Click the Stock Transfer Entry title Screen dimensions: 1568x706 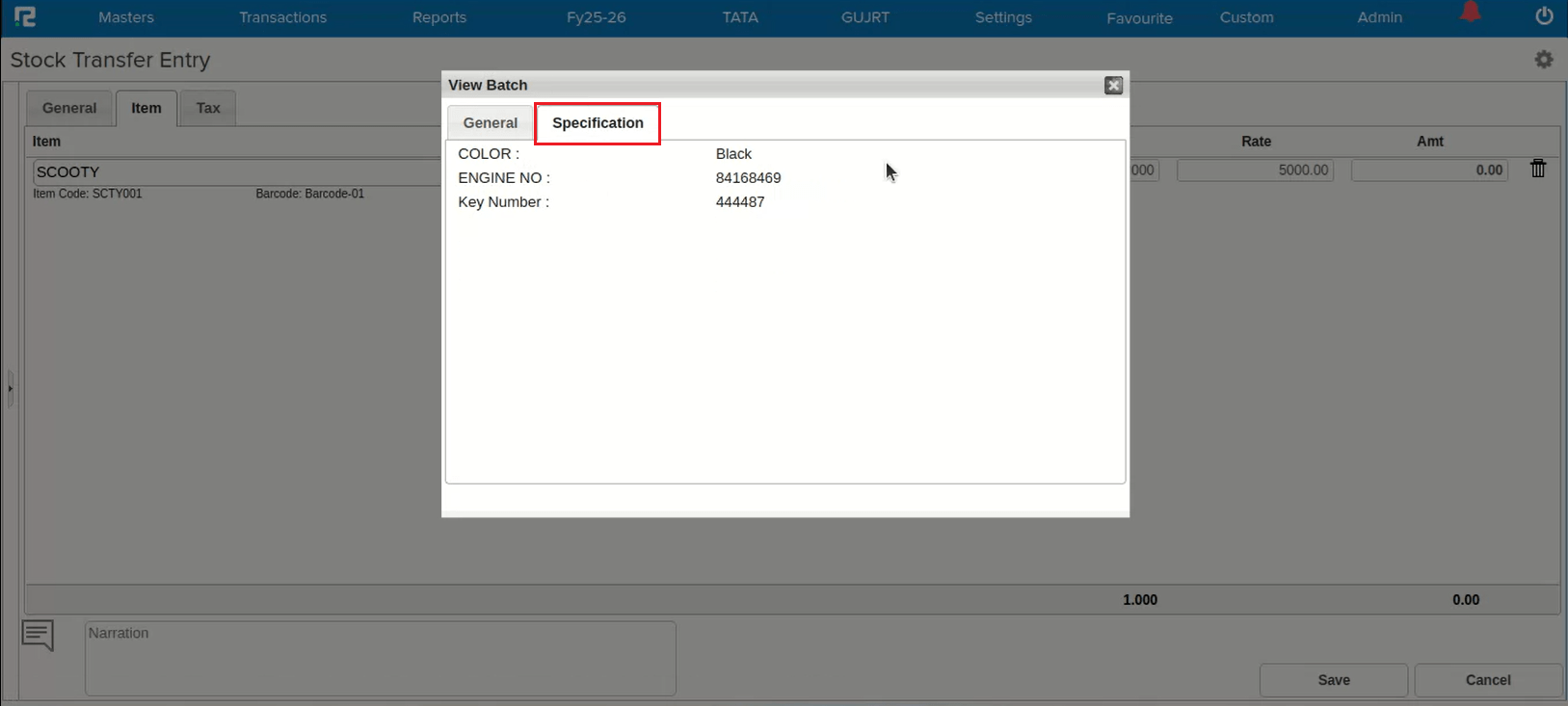point(110,60)
